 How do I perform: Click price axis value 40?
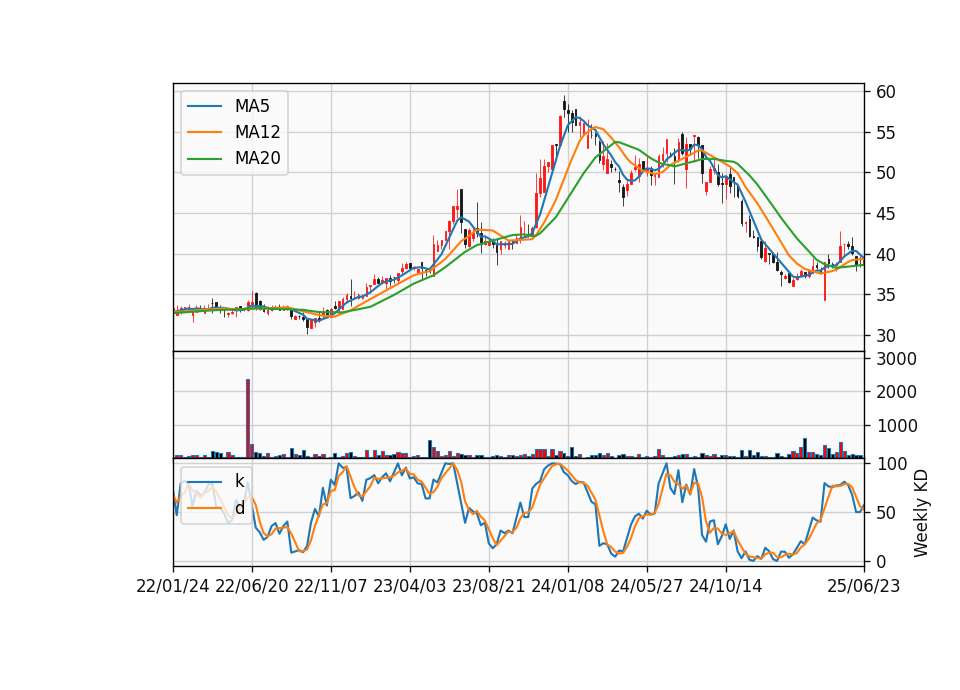[x=886, y=255]
